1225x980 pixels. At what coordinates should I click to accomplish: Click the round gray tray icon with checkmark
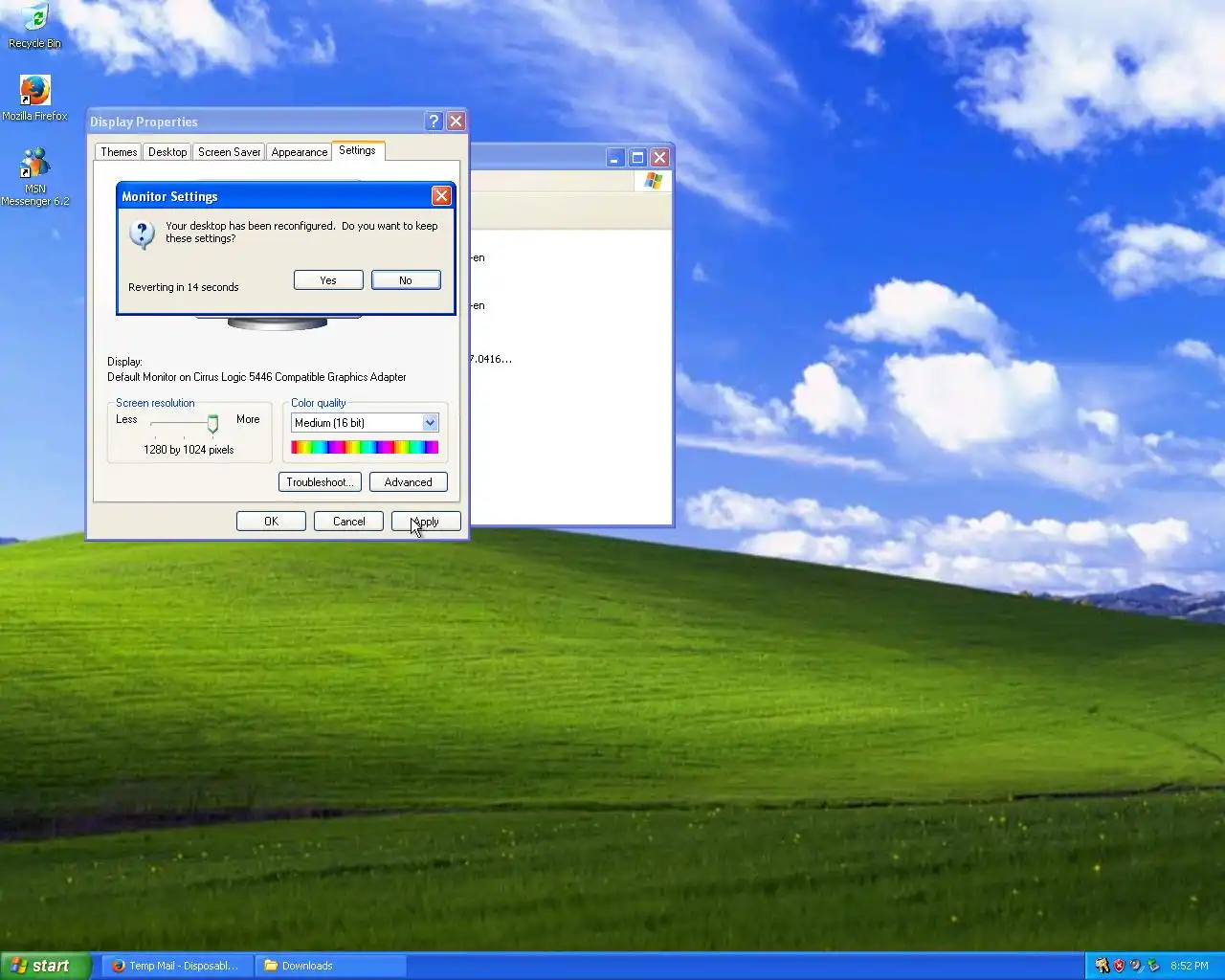1135,966
